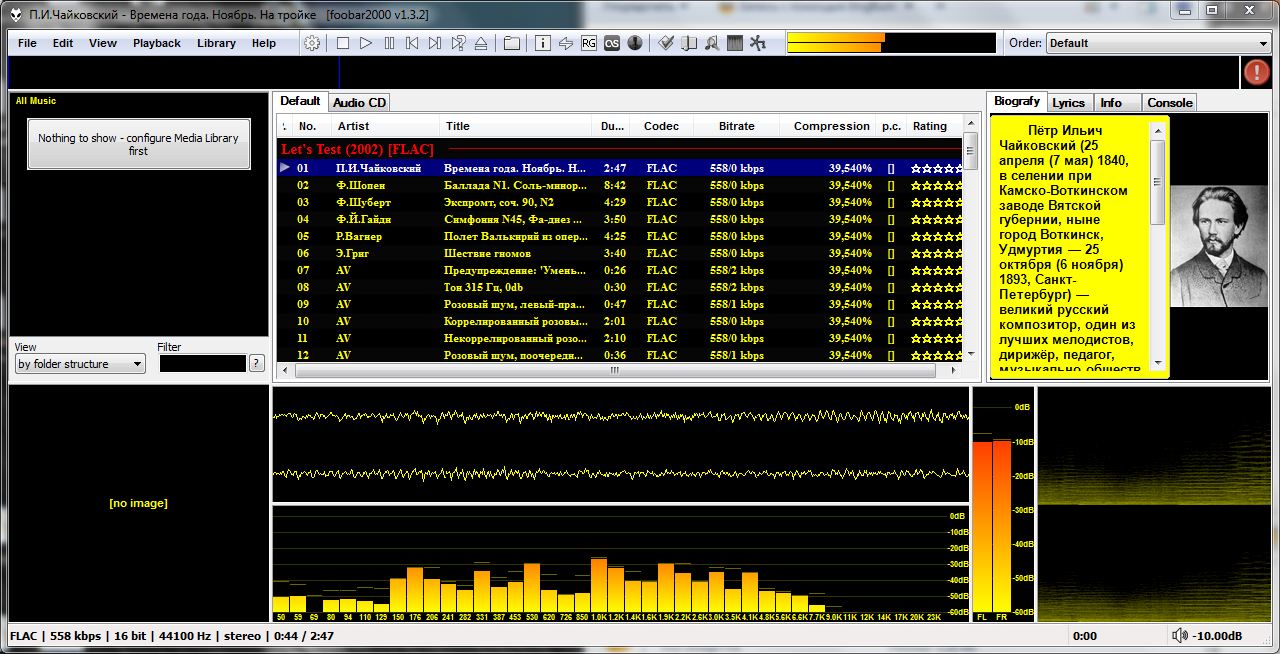The height and width of the screenshot is (654, 1280).
Task: Toggle the Last.fm scrobbling icon
Action: tap(611, 43)
